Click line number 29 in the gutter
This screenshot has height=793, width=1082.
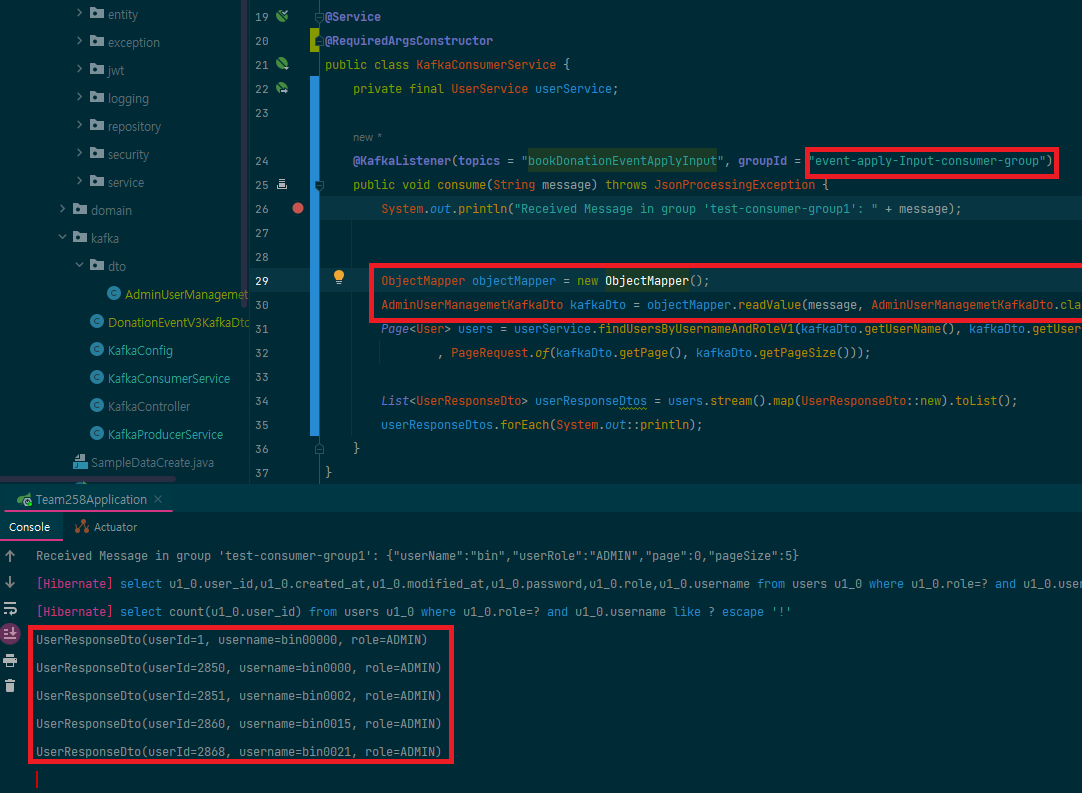tap(262, 281)
